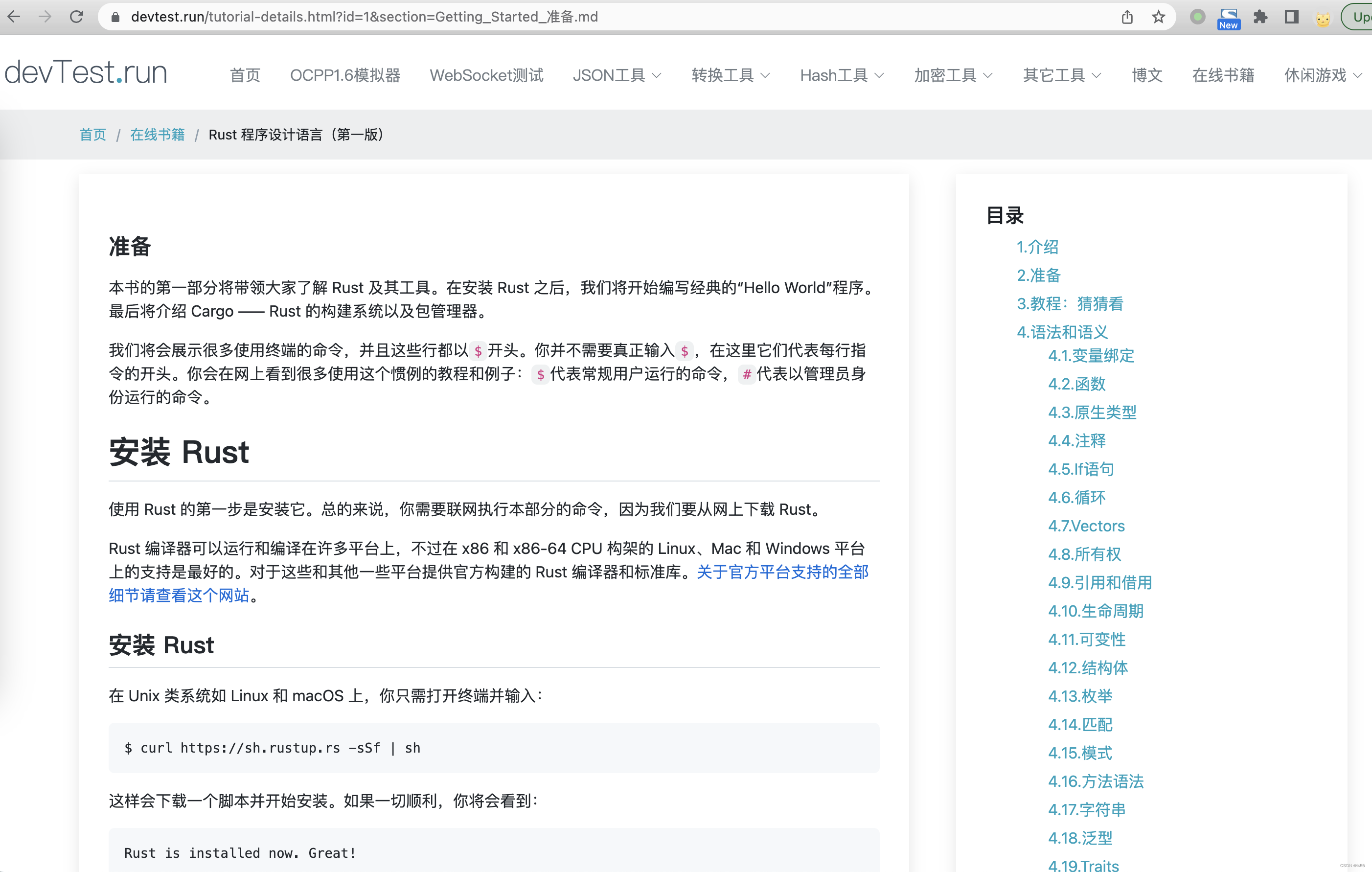Click the green circle extension icon
The image size is (1372, 872).
point(1198,17)
